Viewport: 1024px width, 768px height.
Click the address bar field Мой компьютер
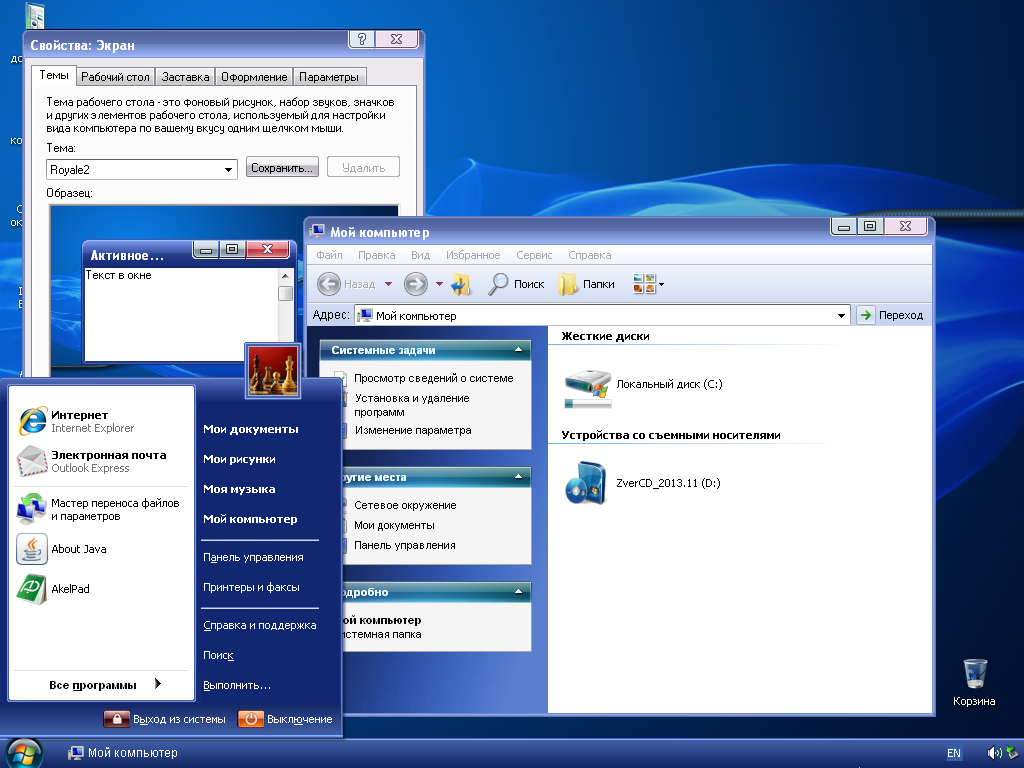pos(601,315)
